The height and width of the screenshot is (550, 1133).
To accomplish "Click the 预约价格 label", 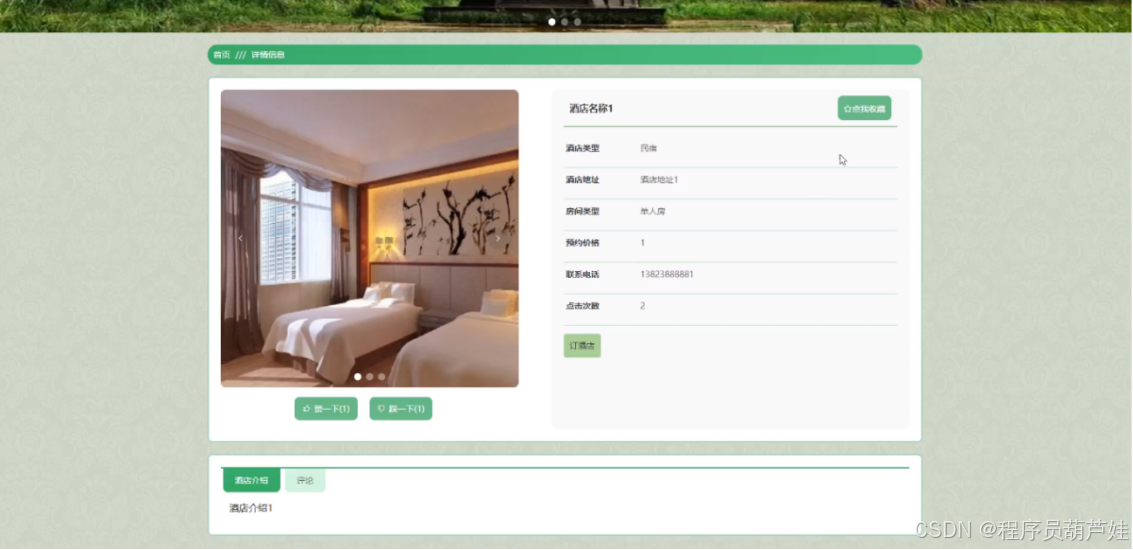I will [x=582, y=243].
